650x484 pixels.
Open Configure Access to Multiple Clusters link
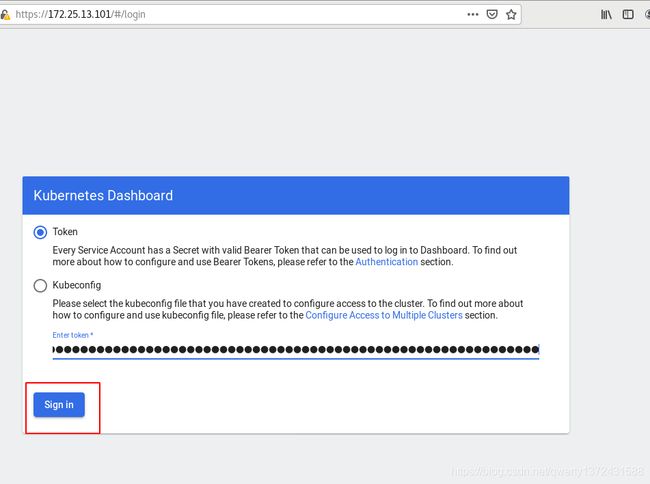pos(384,315)
